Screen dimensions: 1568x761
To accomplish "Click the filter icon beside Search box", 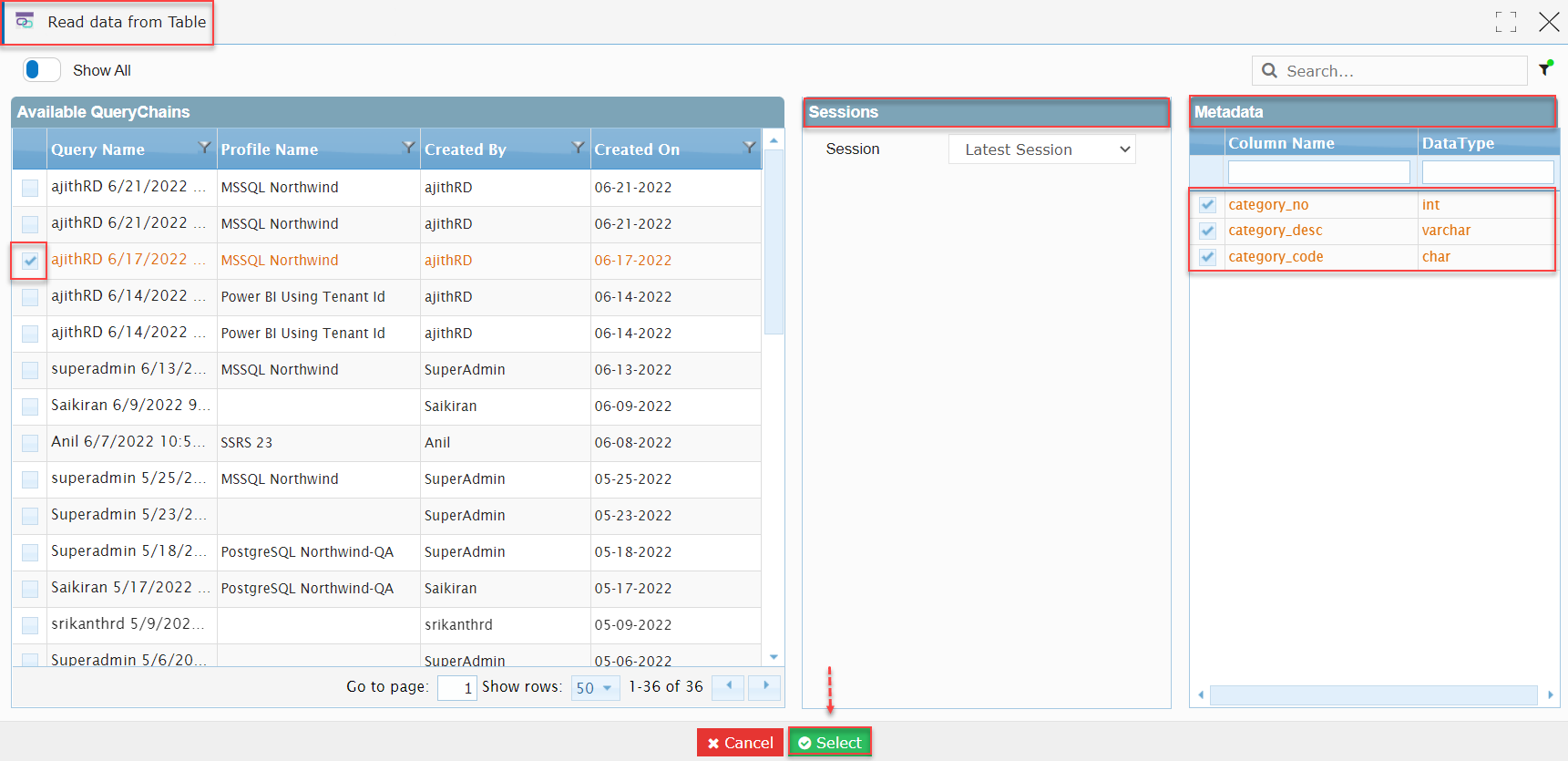I will (x=1545, y=68).
